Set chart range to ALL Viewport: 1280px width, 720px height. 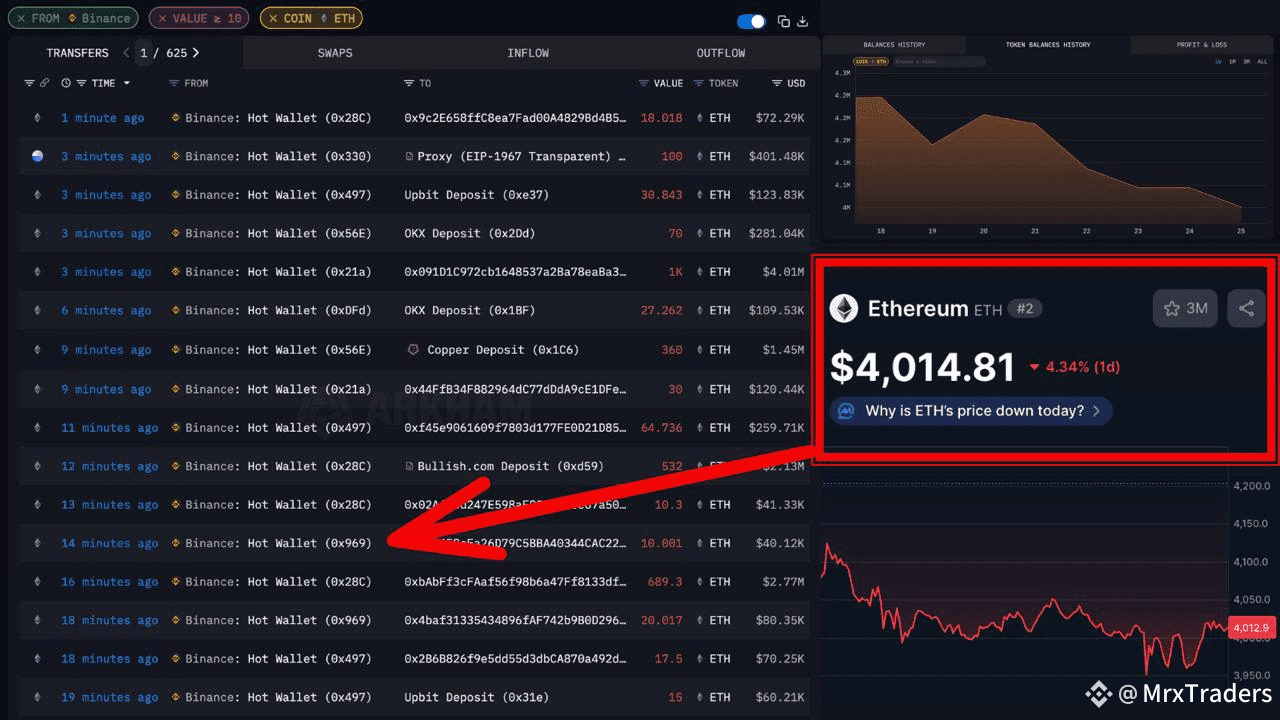coord(1262,62)
